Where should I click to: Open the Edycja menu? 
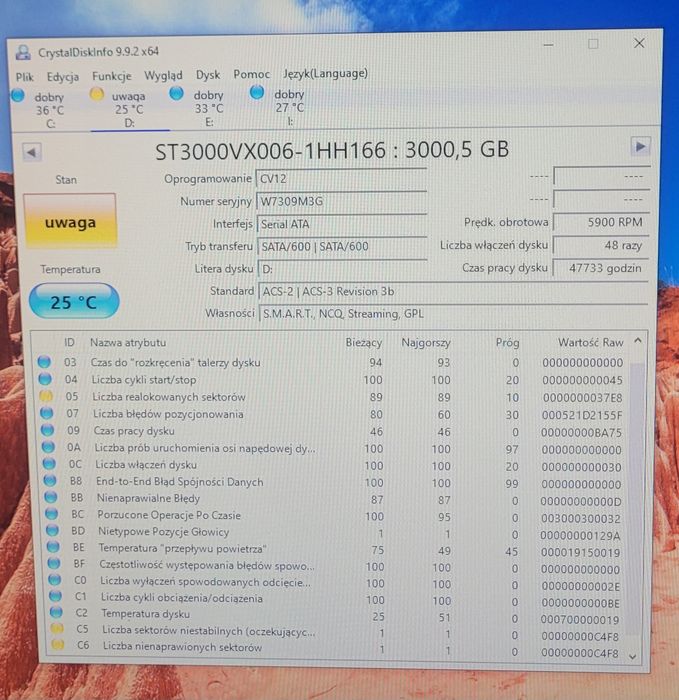click(63, 77)
